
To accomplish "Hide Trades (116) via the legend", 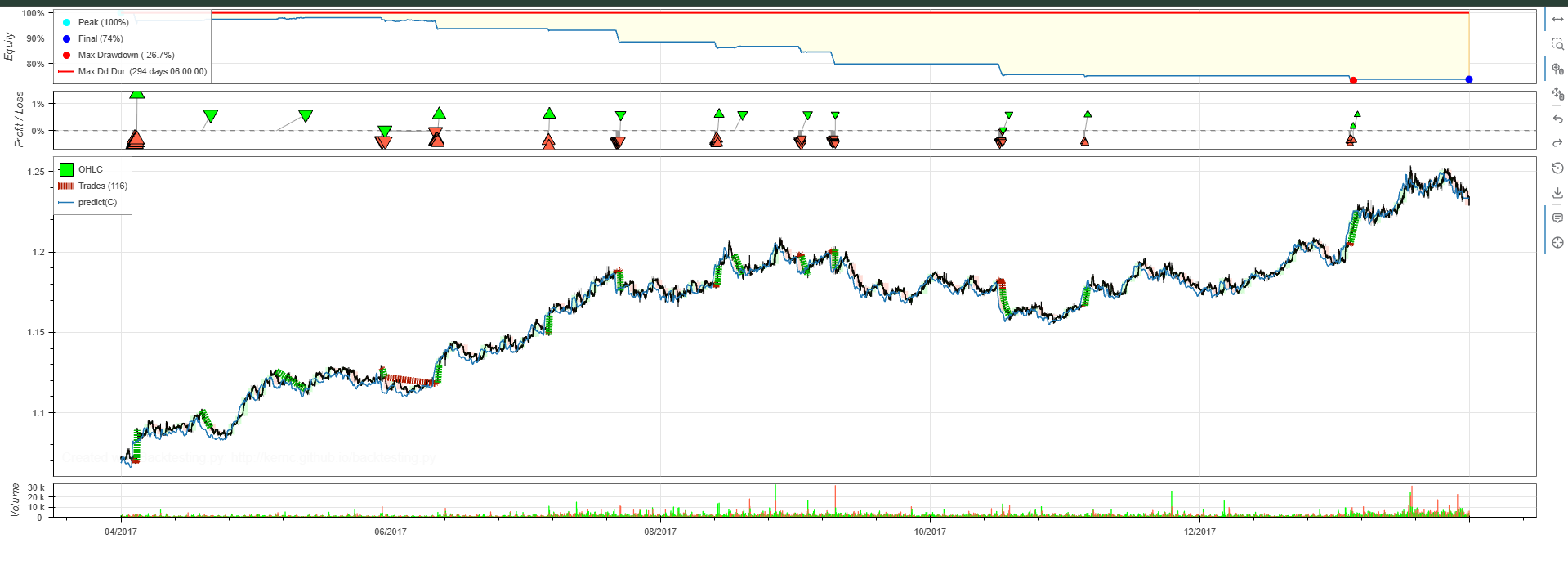I will pyautogui.click(x=93, y=186).
